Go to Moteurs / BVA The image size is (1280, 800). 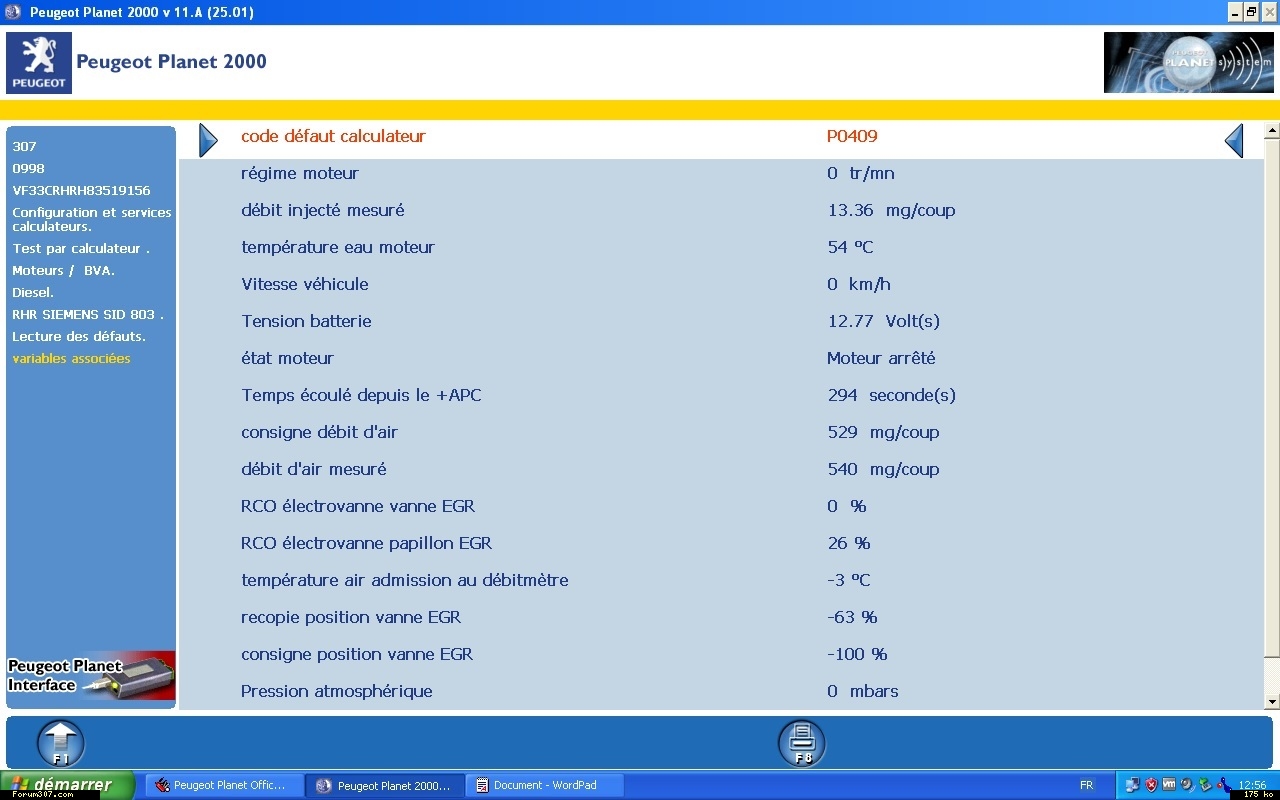(63, 270)
